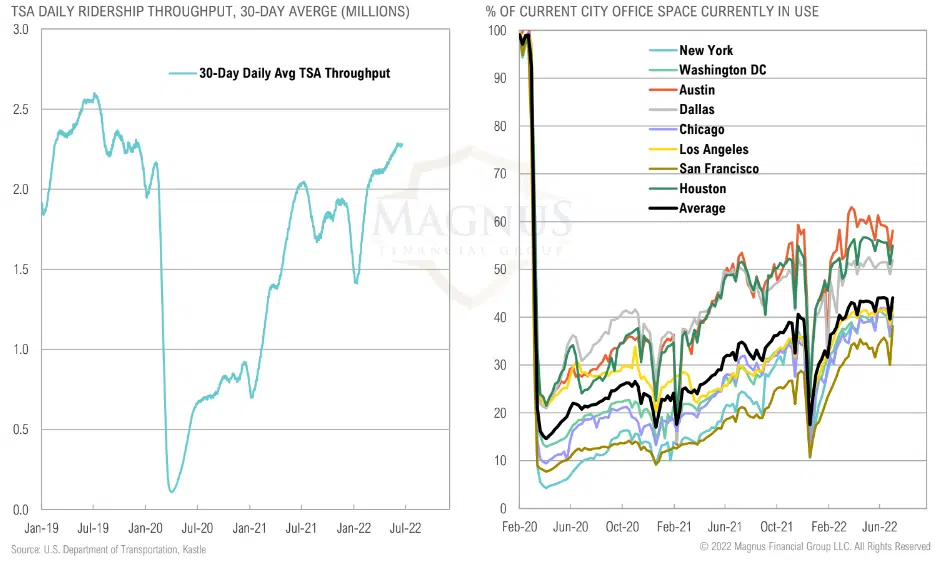The height and width of the screenshot is (562, 942).
Task: Click the Magnus Financial Group copyright notice
Action: pos(816,547)
